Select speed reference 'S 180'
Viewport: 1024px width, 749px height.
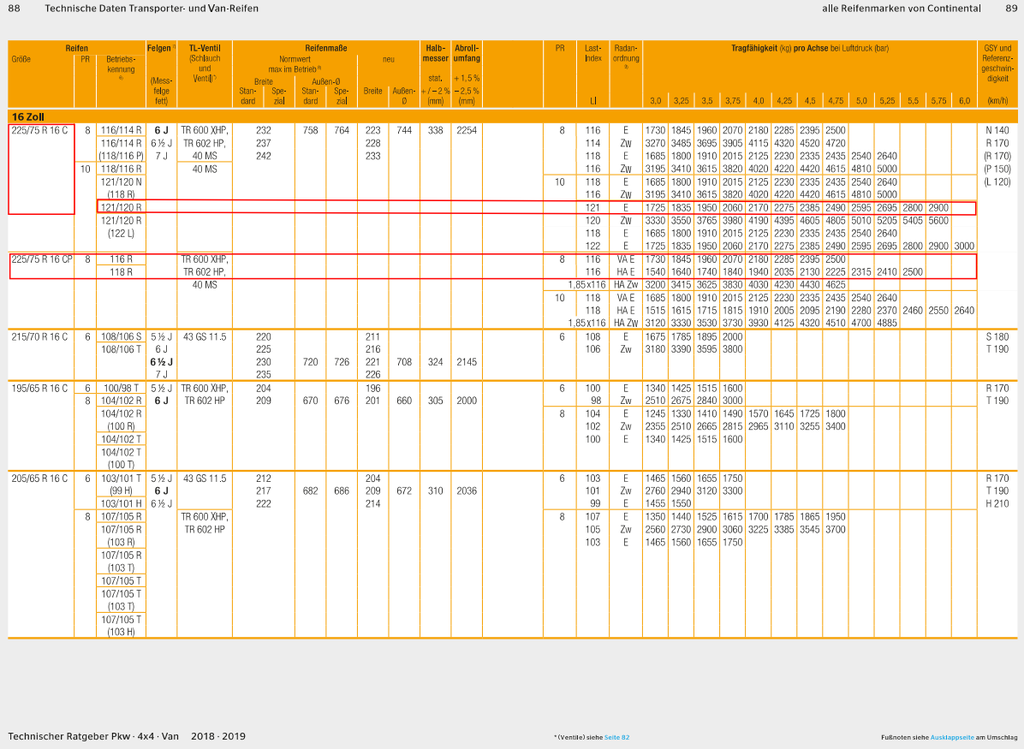coord(997,337)
